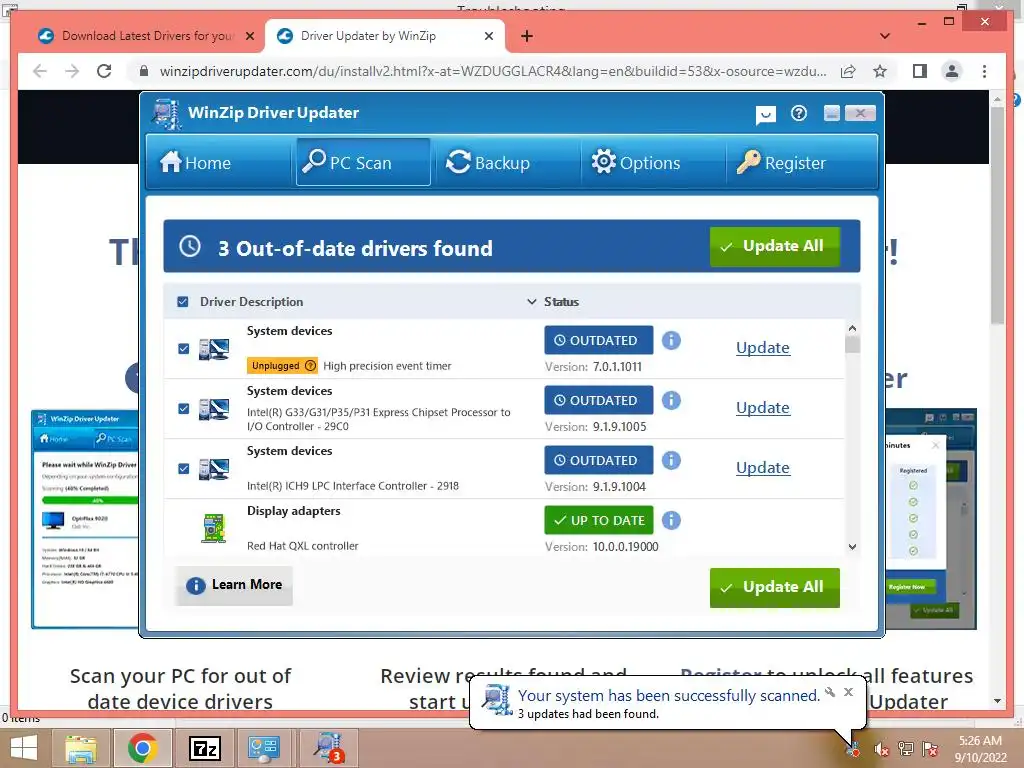The height and width of the screenshot is (768, 1024).
Task: Expand the Status column sort chevron
Action: click(532, 302)
